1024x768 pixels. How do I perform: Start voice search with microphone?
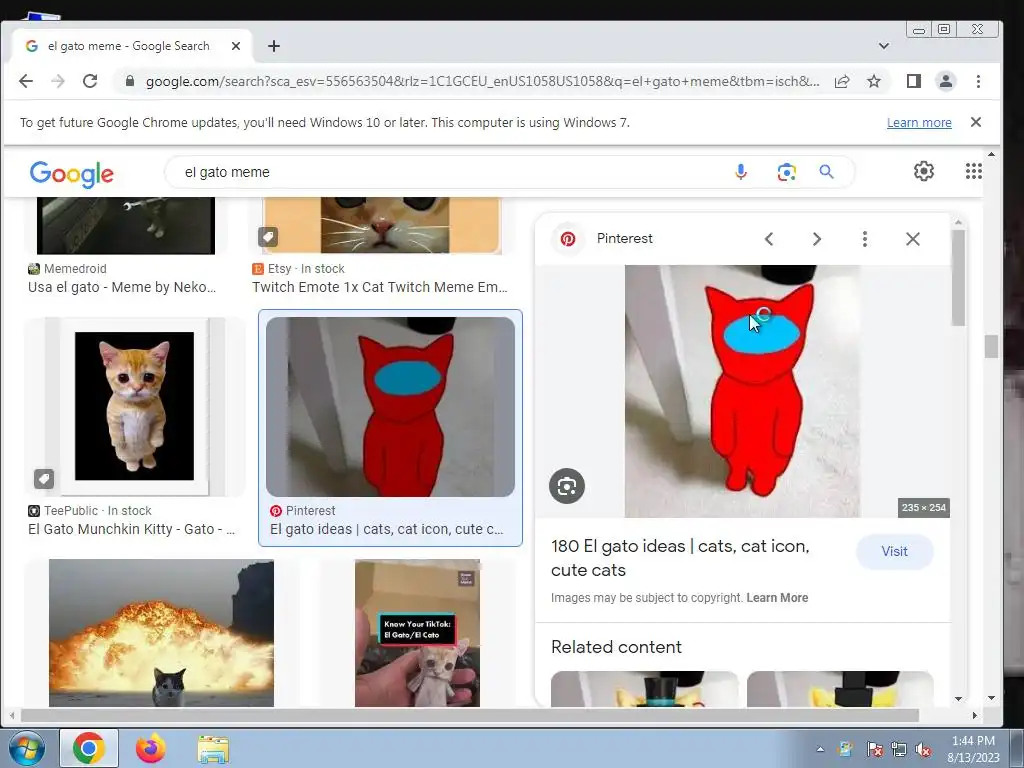pyautogui.click(x=741, y=172)
